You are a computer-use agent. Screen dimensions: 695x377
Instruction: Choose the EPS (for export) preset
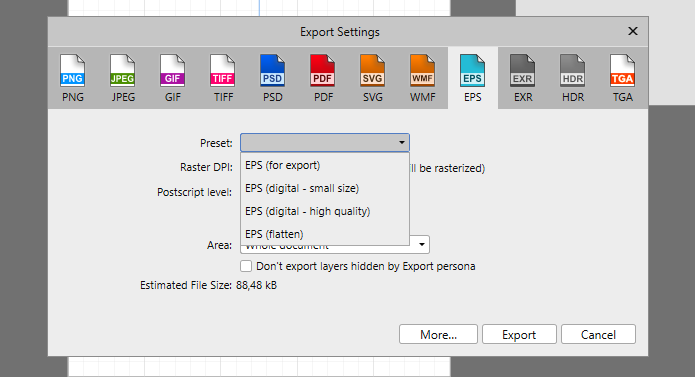(x=324, y=165)
